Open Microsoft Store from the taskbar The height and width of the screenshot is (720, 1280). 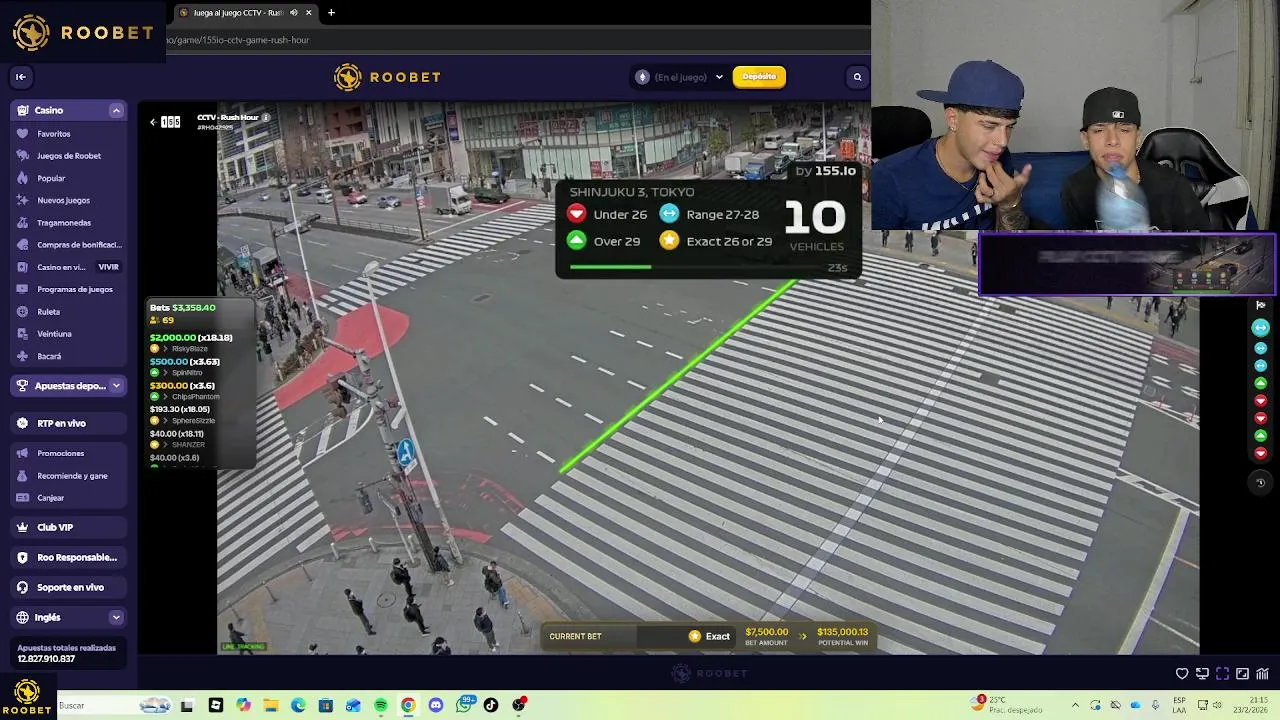325,705
